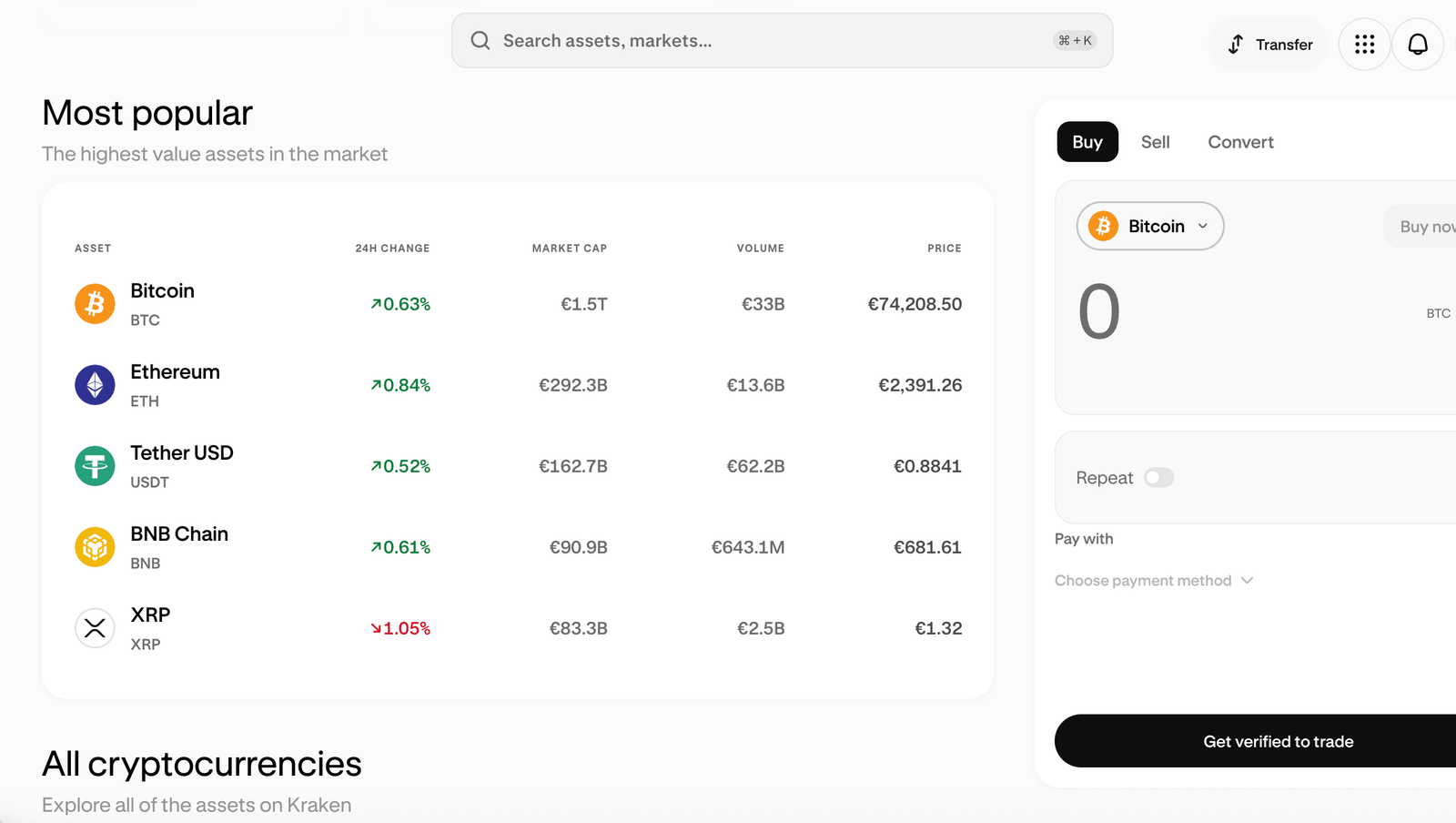This screenshot has width=1456, height=823.
Task: Click Get verified to trade button
Action: [x=1256, y=741]
